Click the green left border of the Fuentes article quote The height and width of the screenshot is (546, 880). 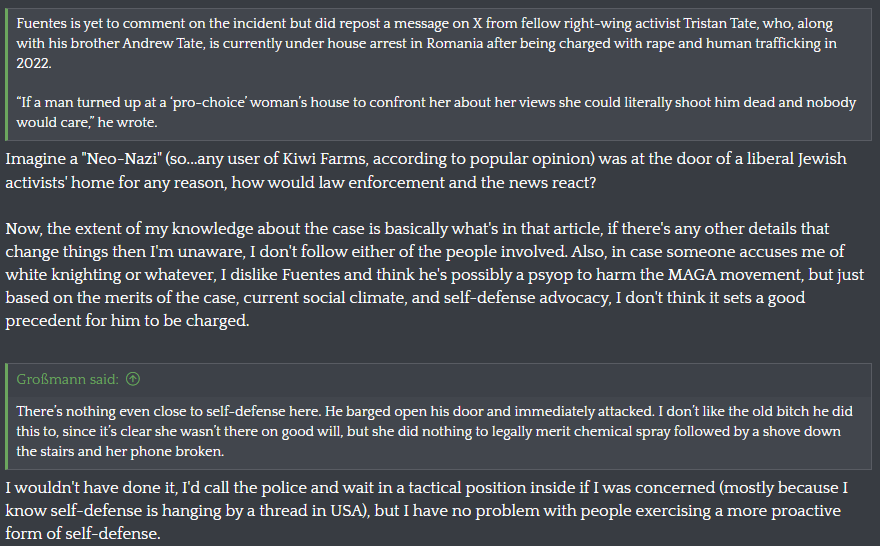point(6,75)
